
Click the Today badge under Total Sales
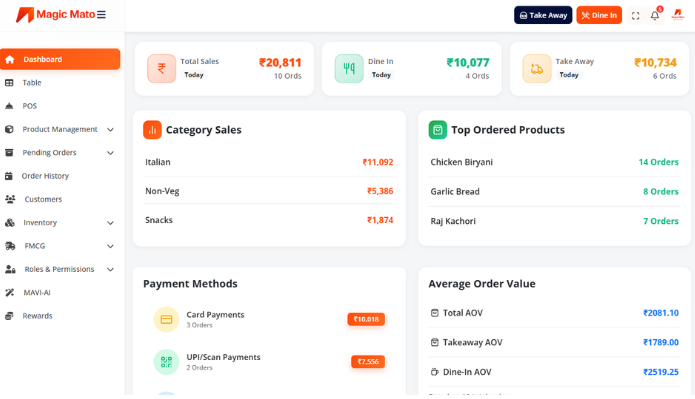pyautogui.click(x=194, y=75)
